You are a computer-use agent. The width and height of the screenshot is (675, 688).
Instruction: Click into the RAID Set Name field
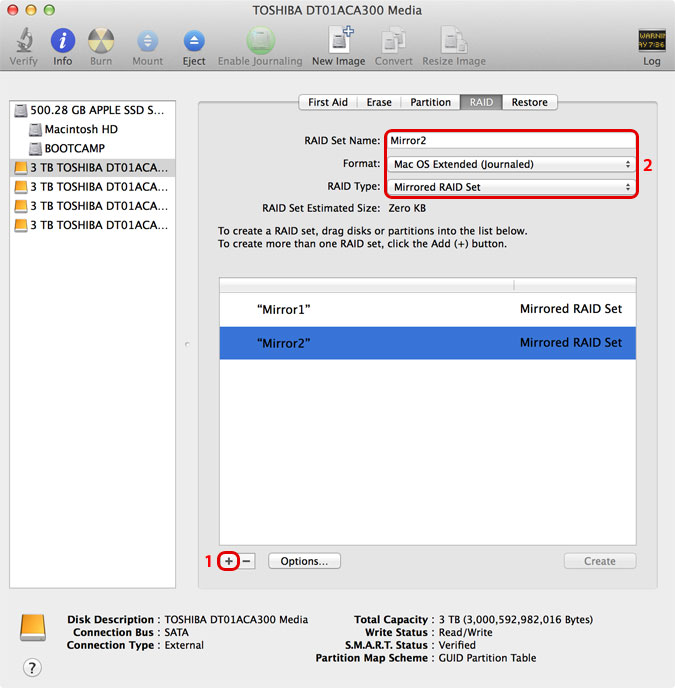pos(511,141)
